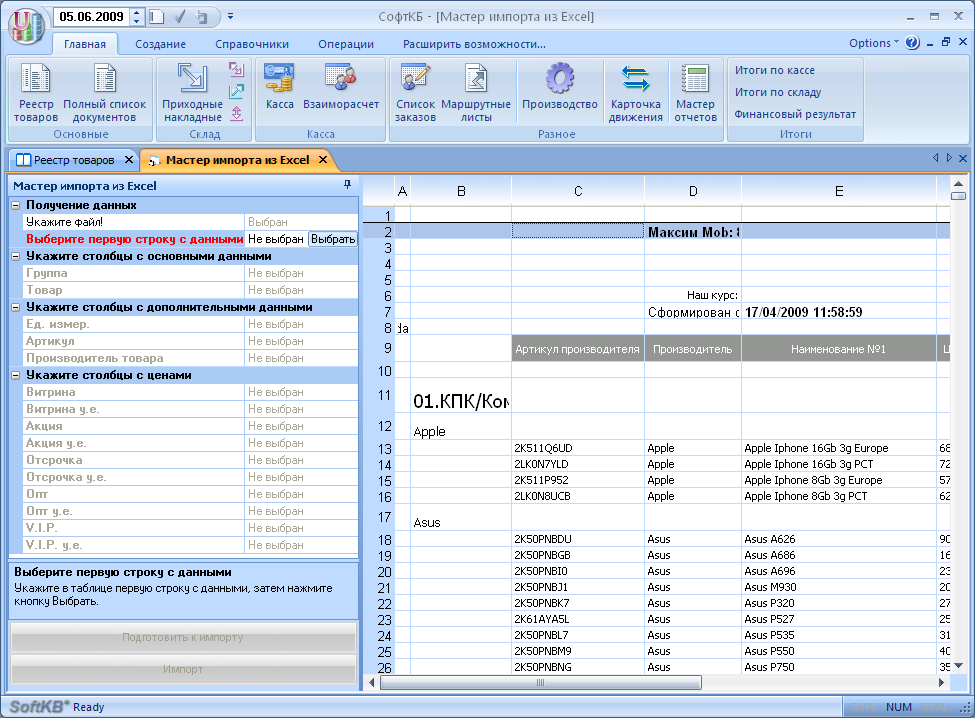Image resolution: width=975 pixels, height=718 pixels.
Task: Click horizontal scrollbar right arrow
Action: point(941,683)
